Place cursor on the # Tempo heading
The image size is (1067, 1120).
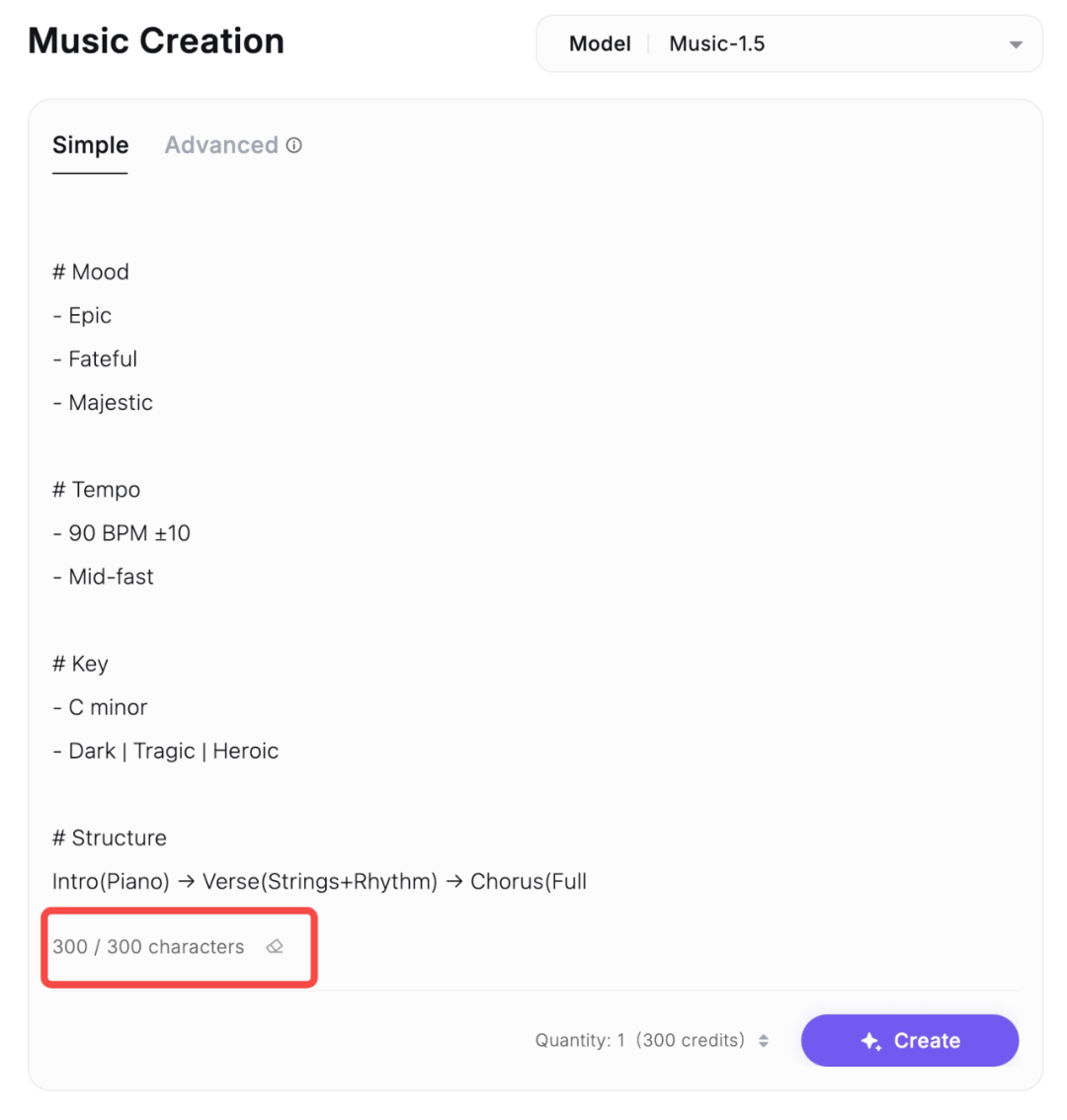[97, 489]
